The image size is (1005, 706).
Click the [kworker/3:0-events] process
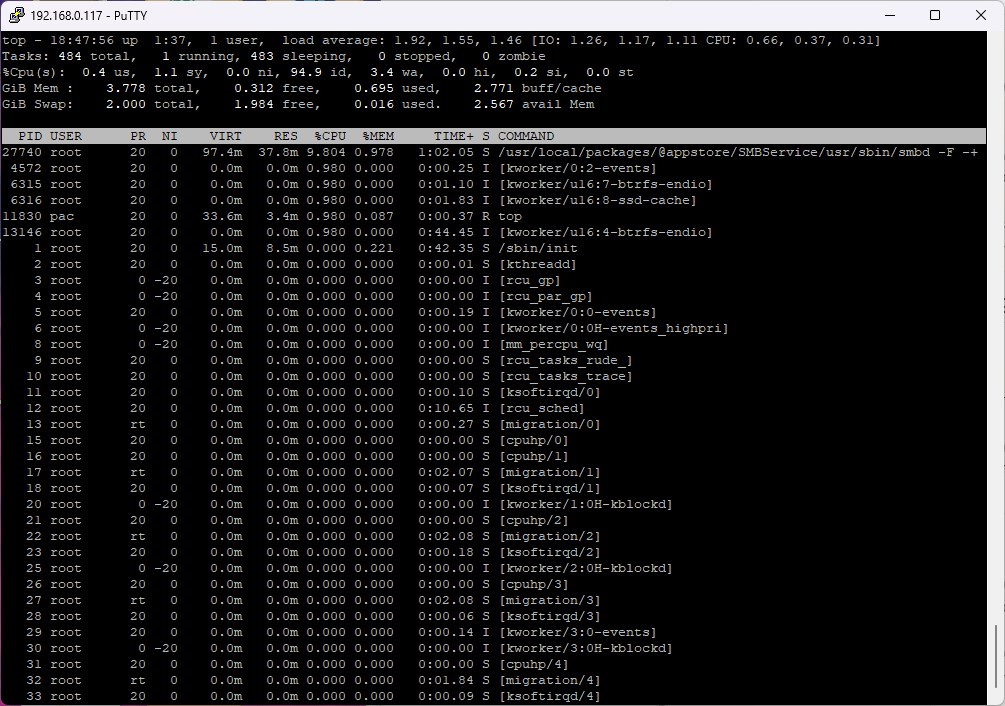(577, 632)
